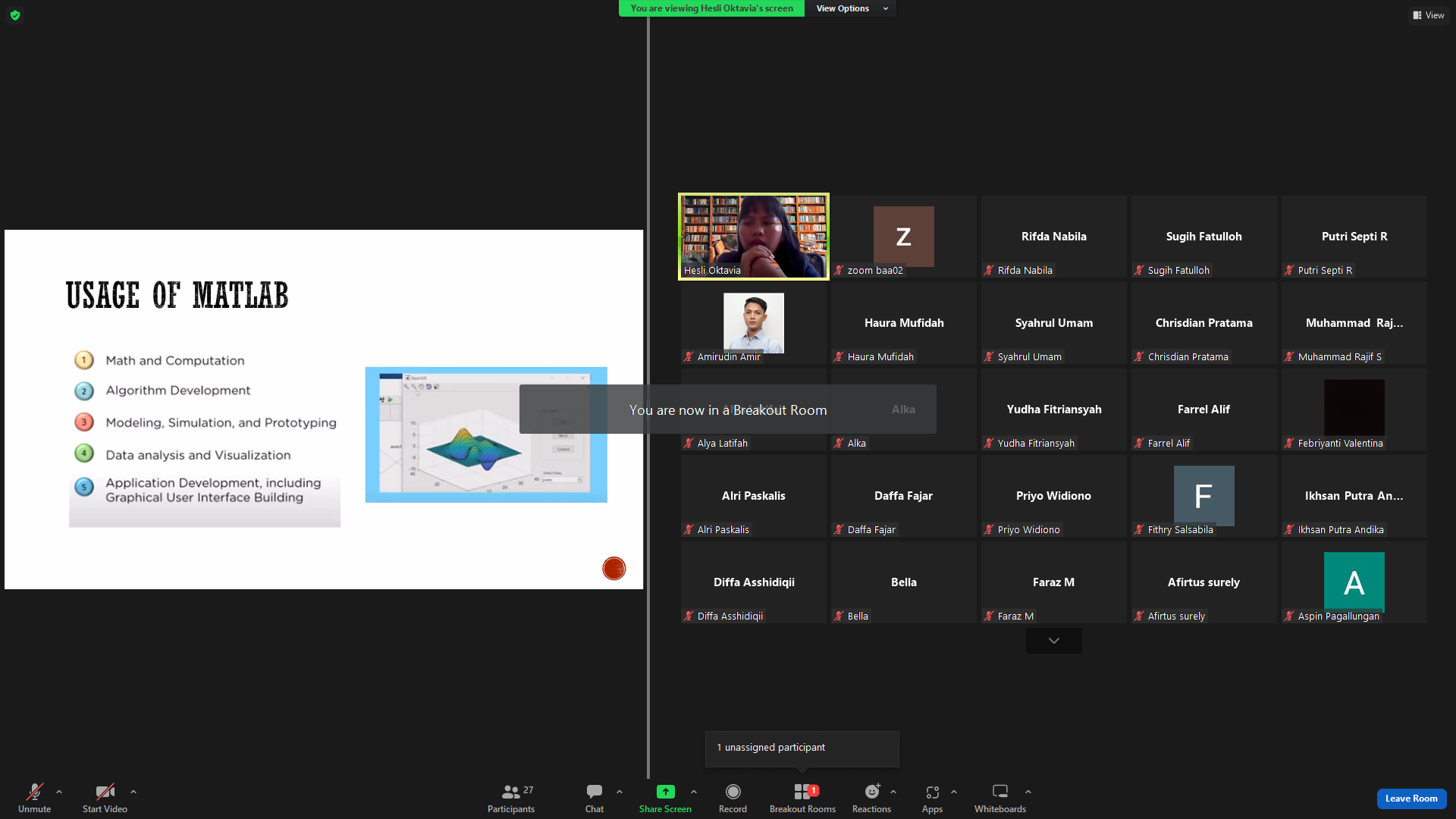Viewport: 1456px width, 819px height.
Task: Expand Whiteboards options arrow
Action: 1028,792
